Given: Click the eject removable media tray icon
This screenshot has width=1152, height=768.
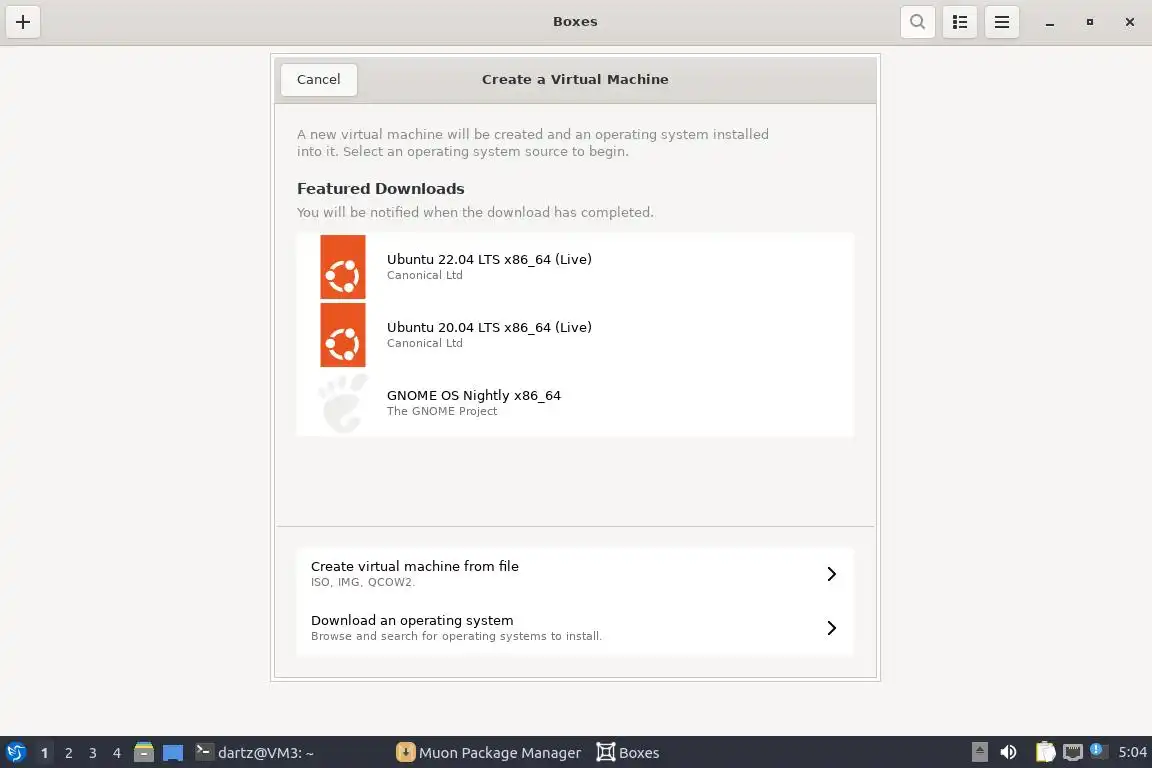Looking at the screenshot, I should 979,752.
